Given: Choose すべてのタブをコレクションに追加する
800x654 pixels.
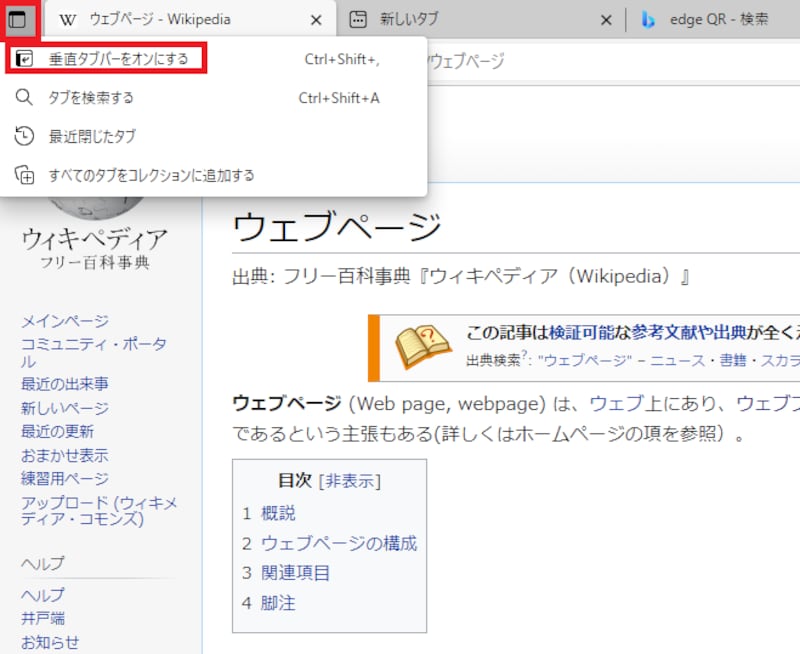Looking at the screenshot, I should click(x=151, y=175).
